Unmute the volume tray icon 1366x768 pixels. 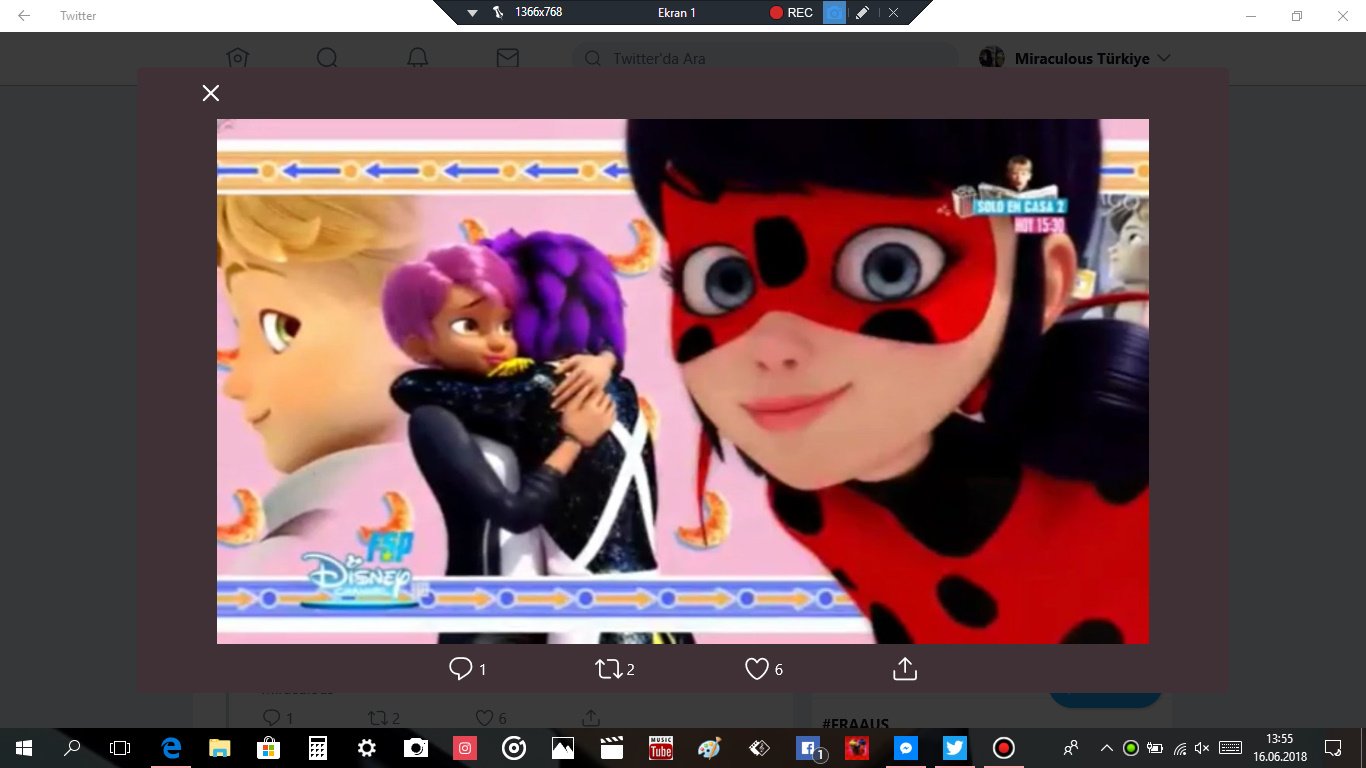(1203, 748)
